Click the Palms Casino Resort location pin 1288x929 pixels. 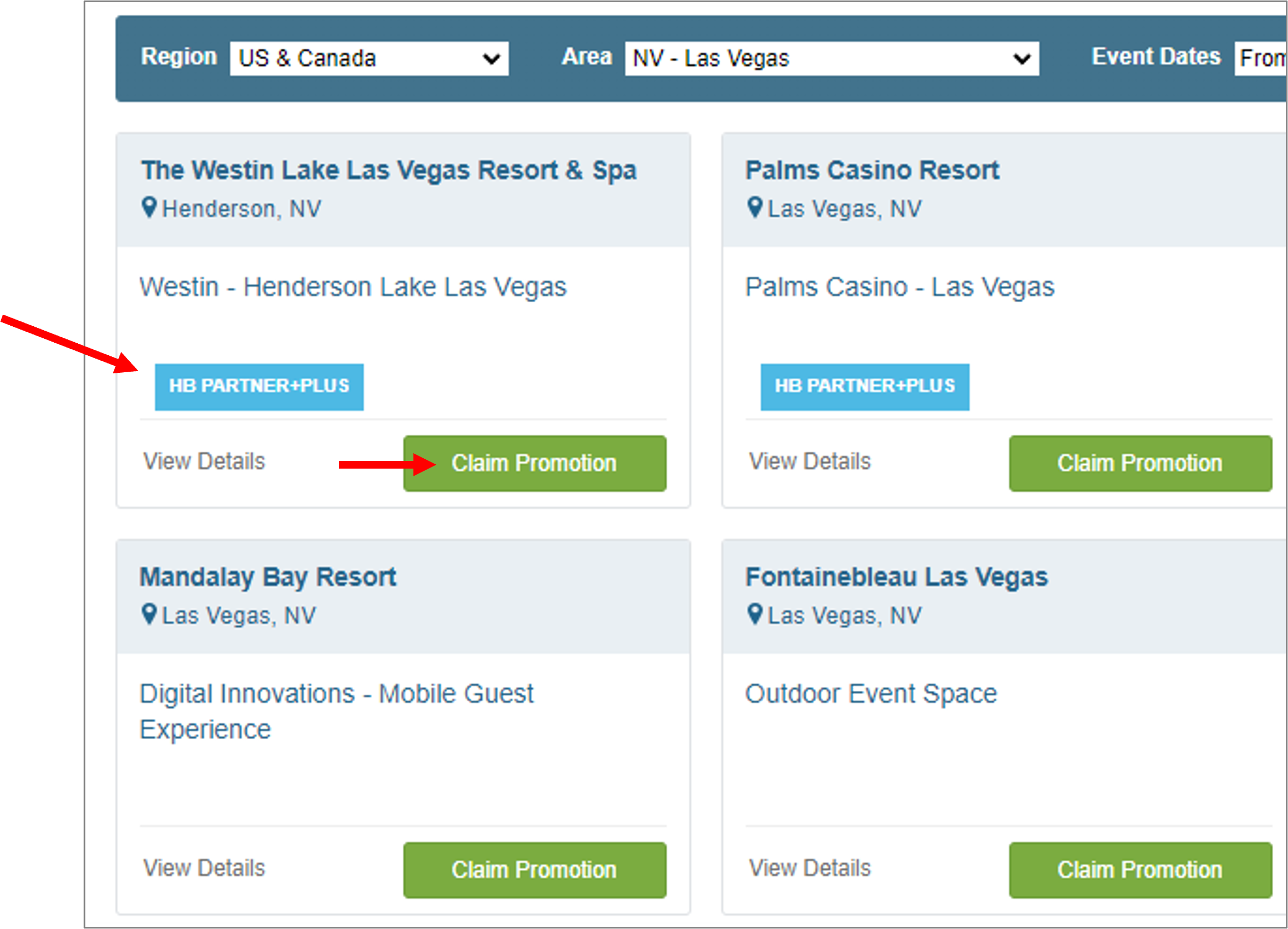[x=754, y=207]
